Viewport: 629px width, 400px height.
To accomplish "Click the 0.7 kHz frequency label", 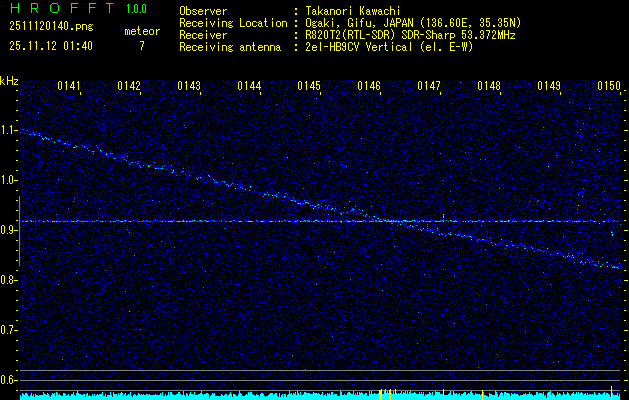I will coord(9,329).
